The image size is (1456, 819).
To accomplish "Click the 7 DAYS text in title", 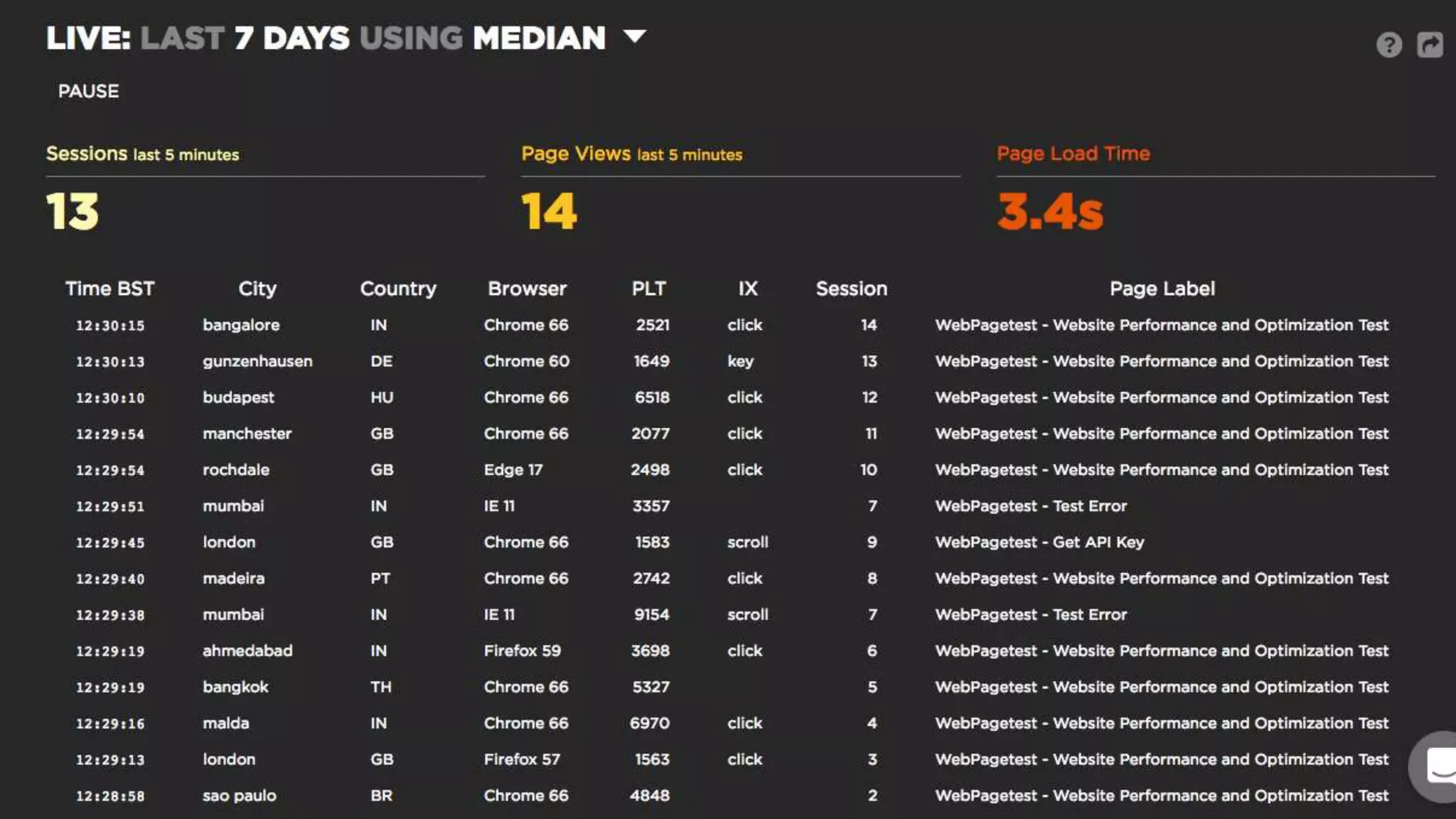I will (x=291, y=38).
